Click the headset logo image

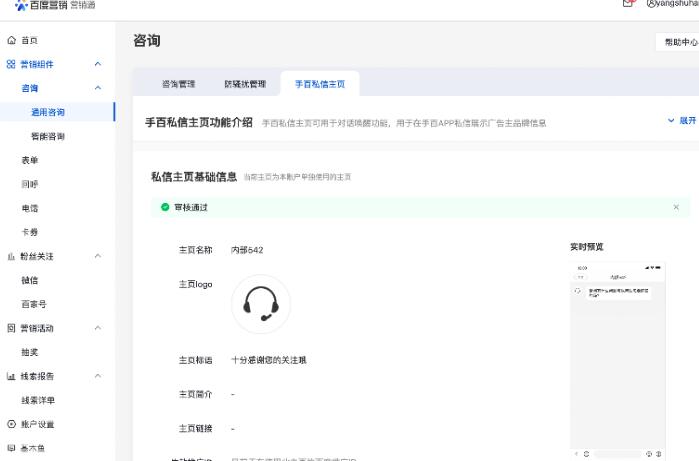click(261, 304)
